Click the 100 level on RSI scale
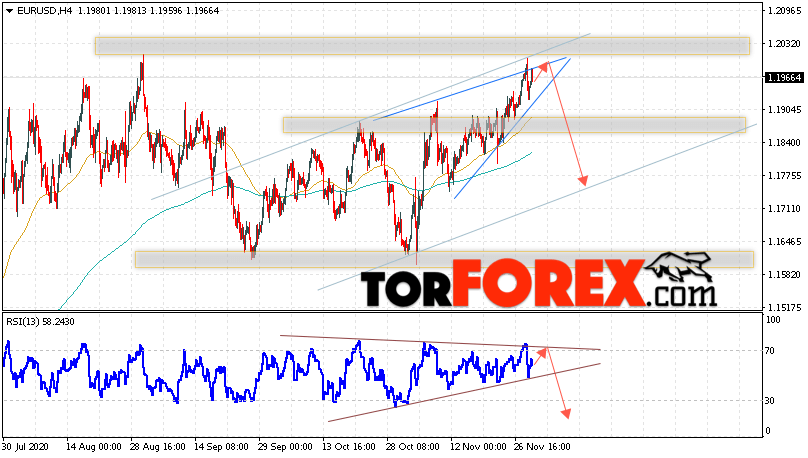 point(773,320)
